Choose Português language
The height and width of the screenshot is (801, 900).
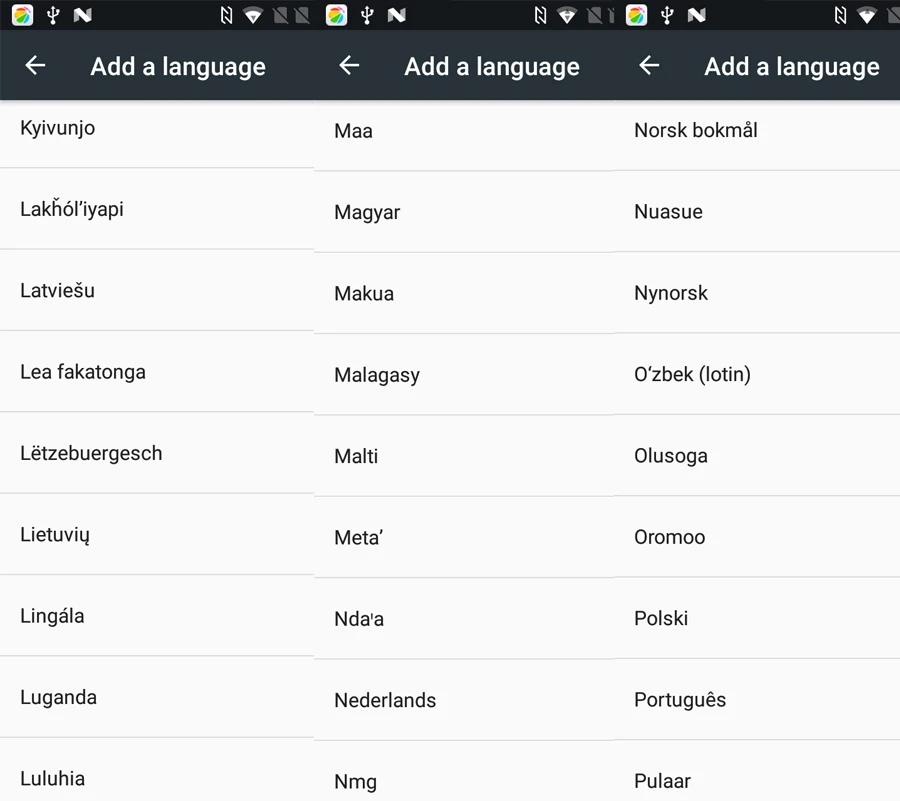tap(757, 700)
